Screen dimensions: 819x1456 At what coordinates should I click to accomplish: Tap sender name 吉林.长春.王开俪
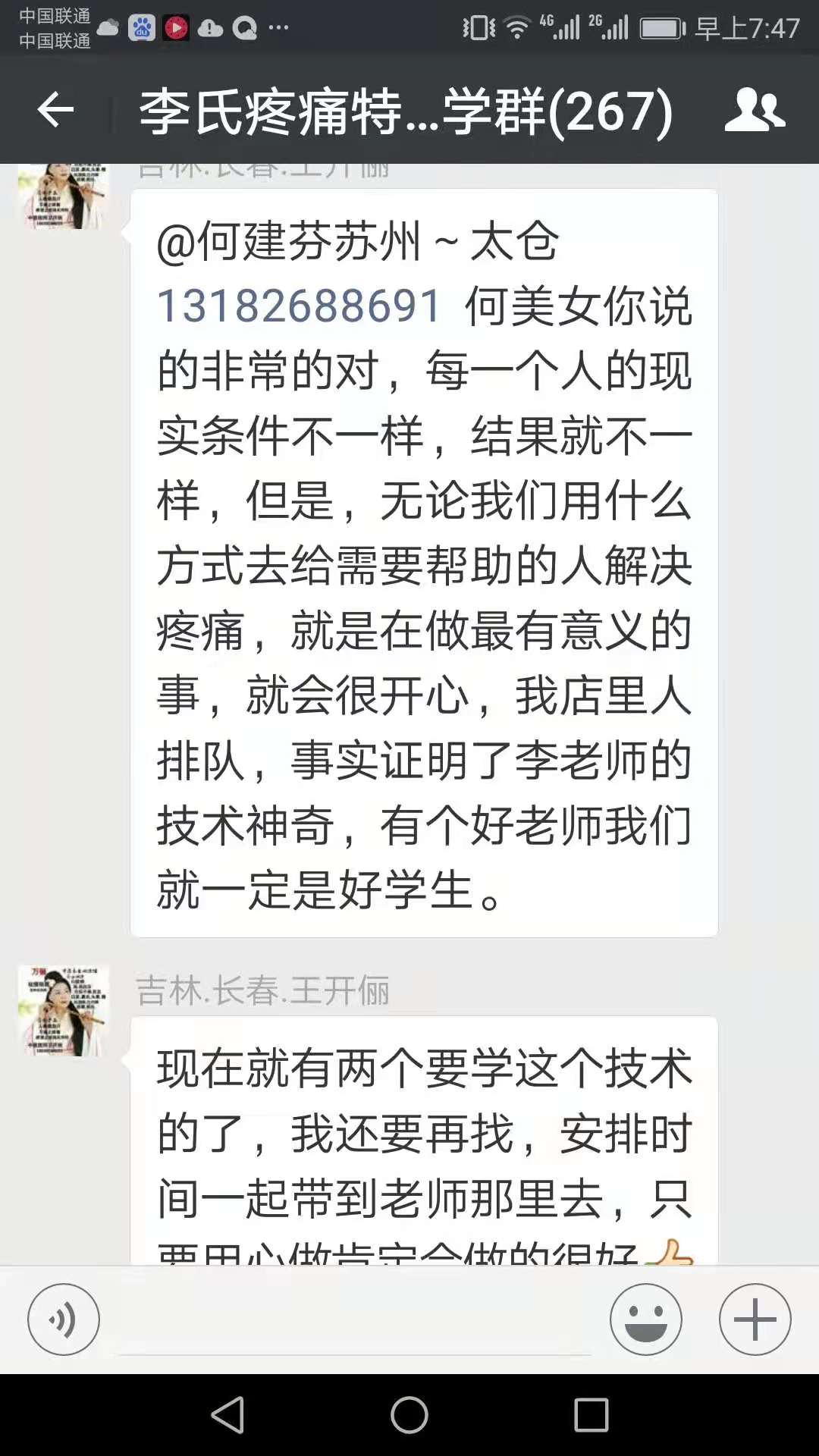pyautogui.click(x=262, y=990)
